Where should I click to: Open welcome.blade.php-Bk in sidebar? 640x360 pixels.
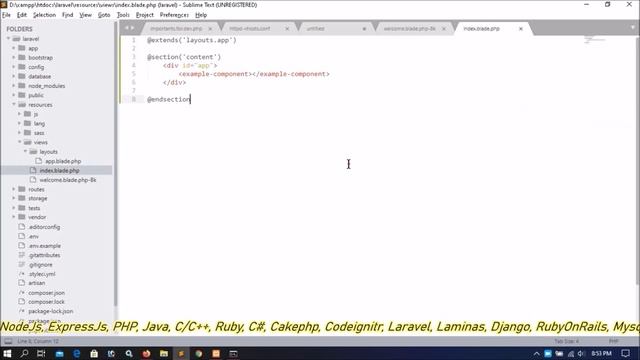click(x=67, y=180)
